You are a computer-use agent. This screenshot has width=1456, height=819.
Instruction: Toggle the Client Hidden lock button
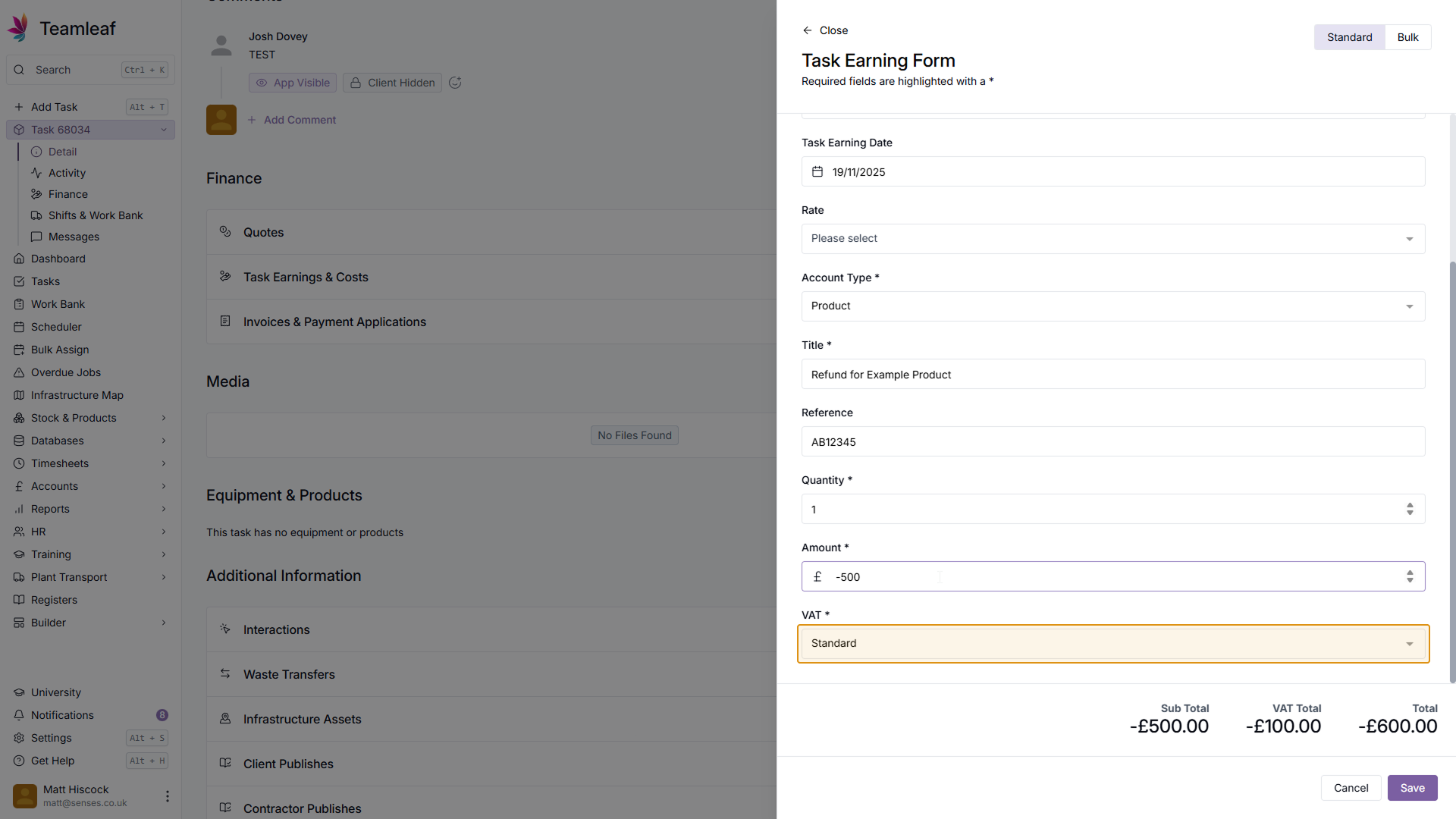coord(392,83)
